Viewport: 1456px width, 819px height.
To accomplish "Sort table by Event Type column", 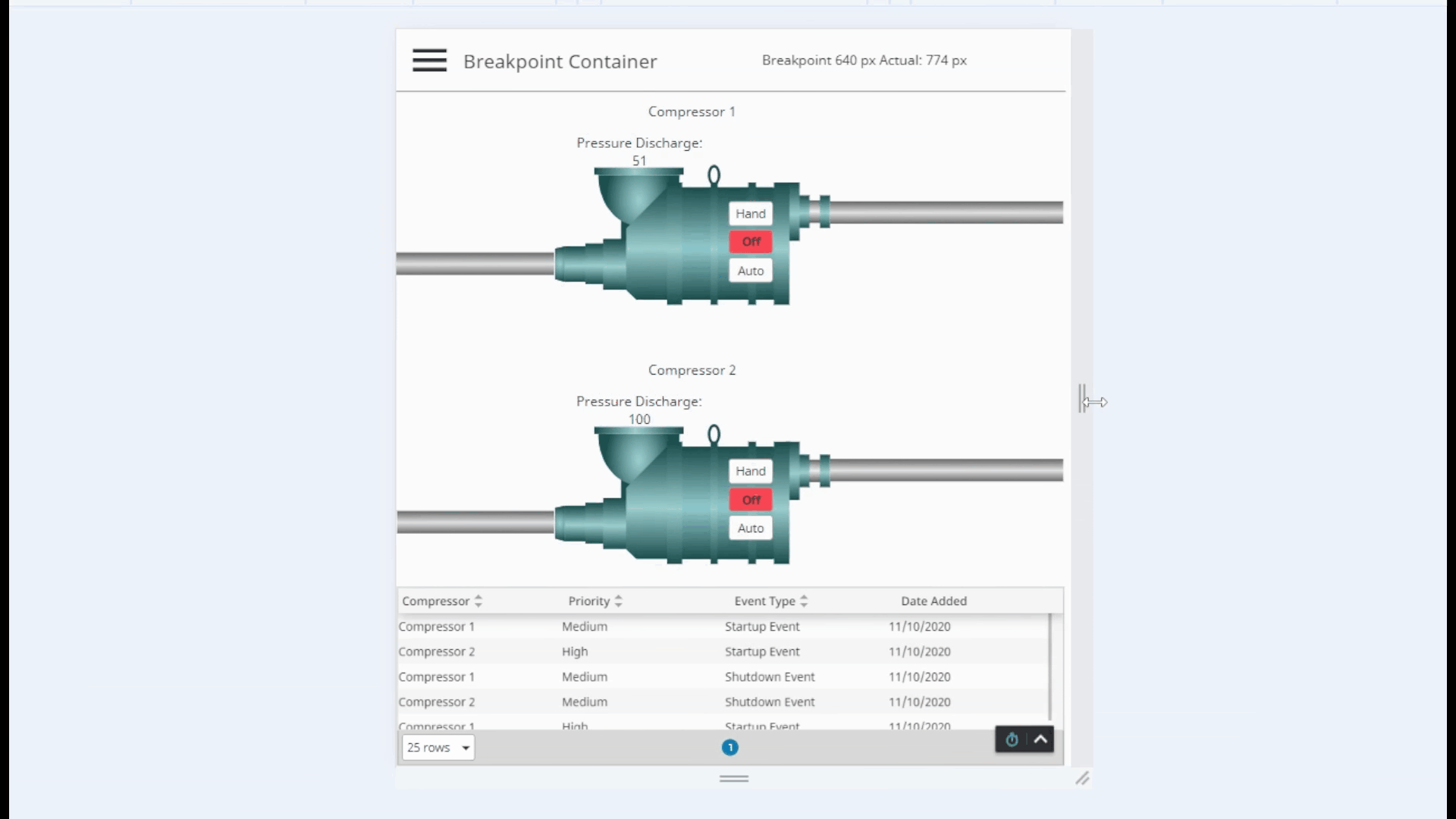I will tap(770, 601).
